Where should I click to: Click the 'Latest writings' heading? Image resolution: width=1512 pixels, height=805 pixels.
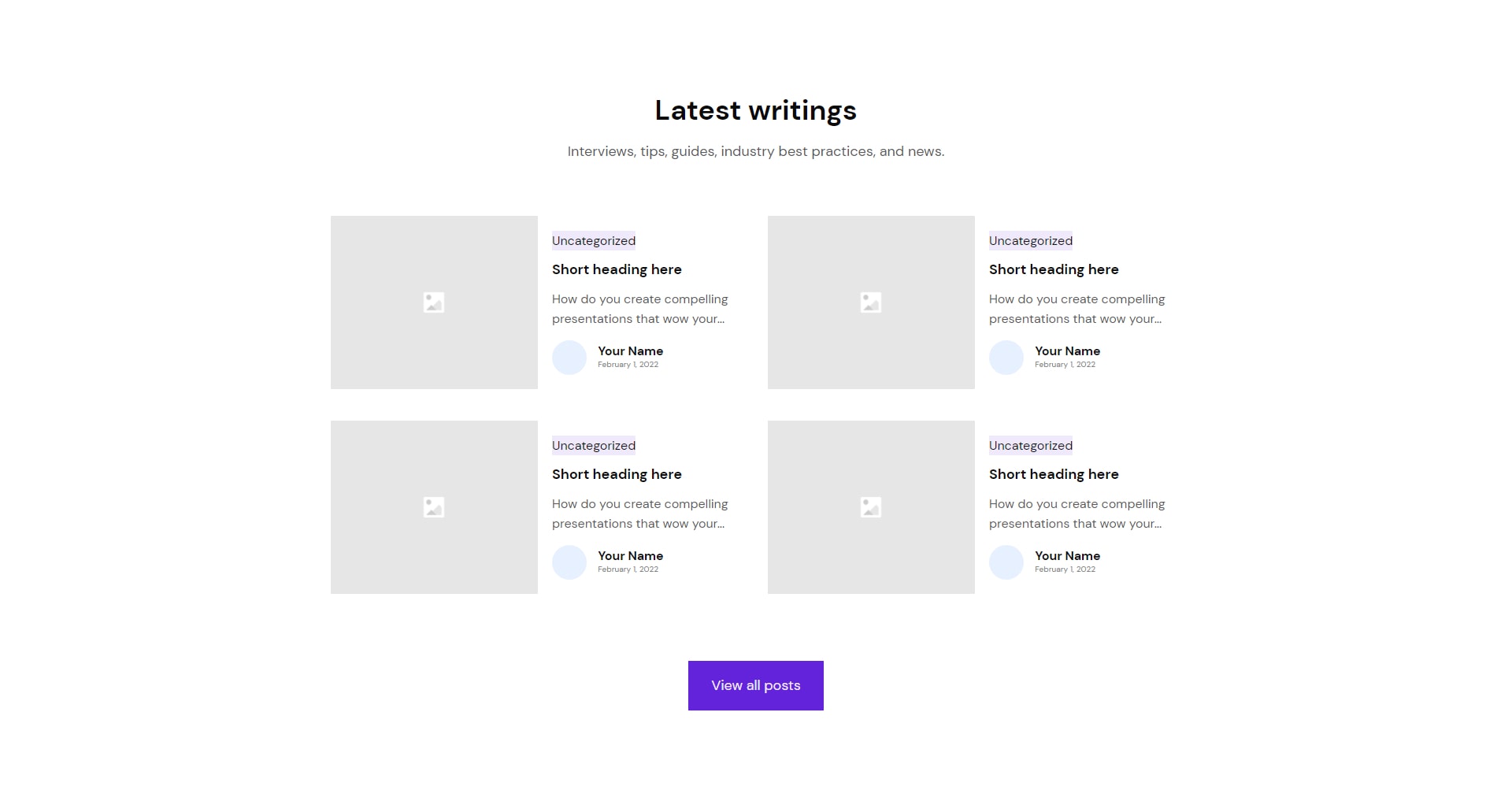(756, 110)
